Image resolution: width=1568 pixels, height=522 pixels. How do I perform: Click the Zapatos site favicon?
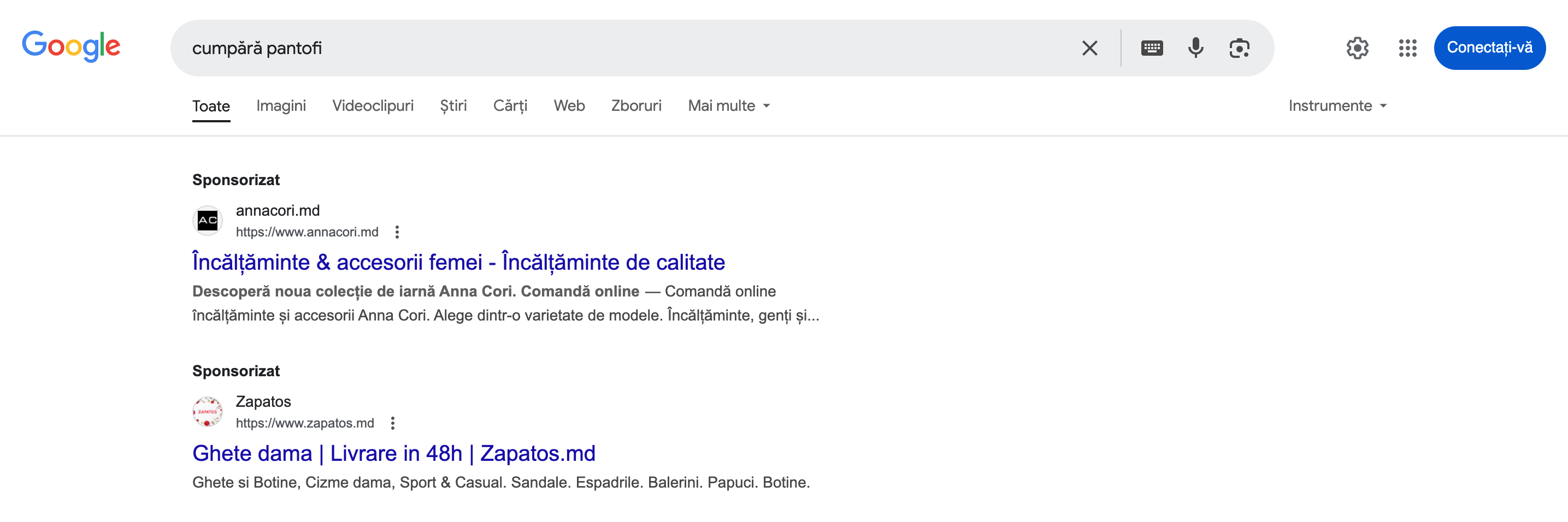tap(208, 411)
